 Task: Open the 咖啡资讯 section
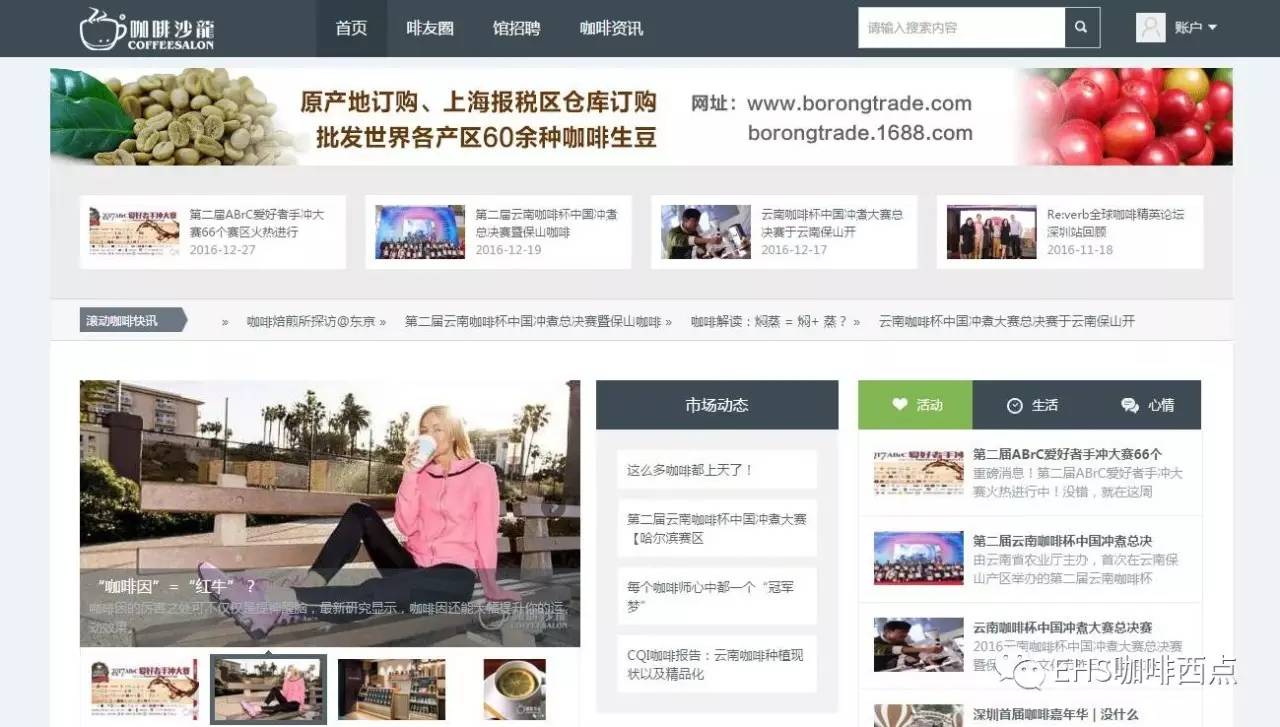pyautogui.click(x=610, y=28)
